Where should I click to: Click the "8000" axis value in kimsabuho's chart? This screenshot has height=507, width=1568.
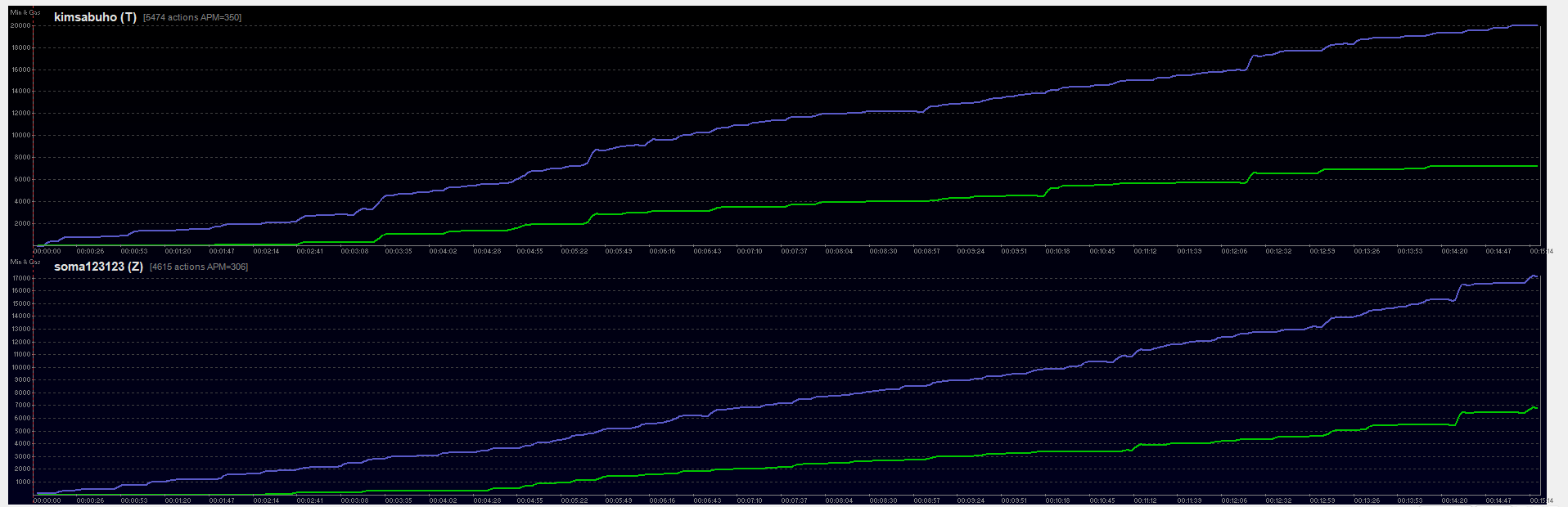[22, 158]
